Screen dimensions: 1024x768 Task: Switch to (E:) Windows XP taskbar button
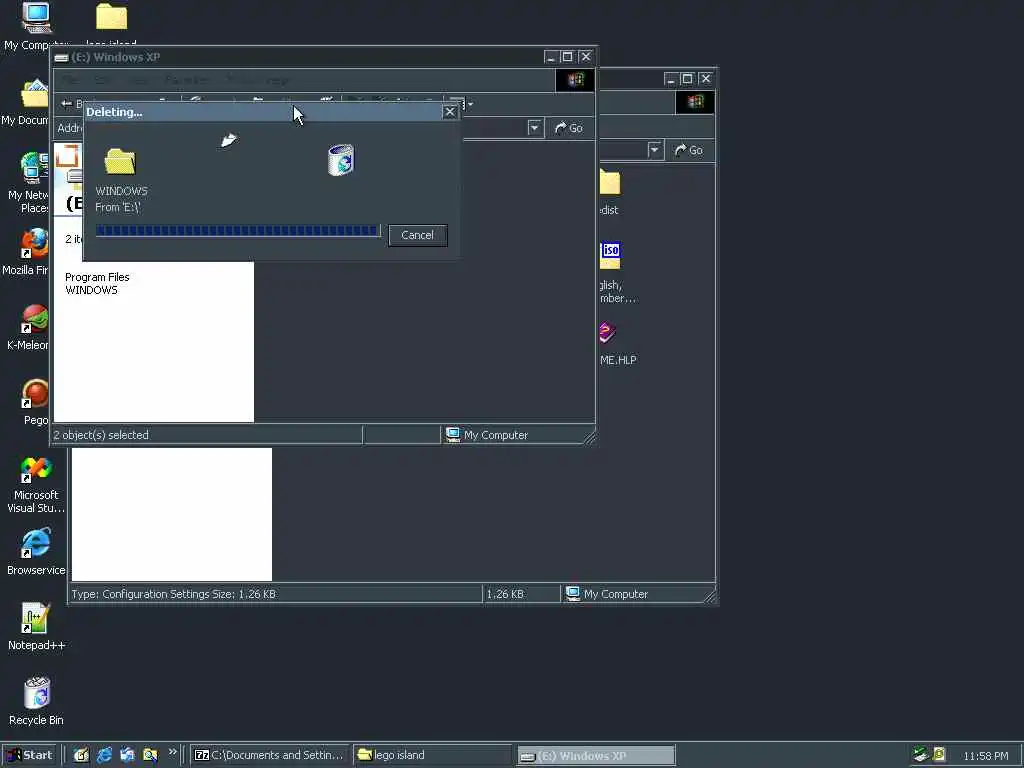(x=596, y=756)
